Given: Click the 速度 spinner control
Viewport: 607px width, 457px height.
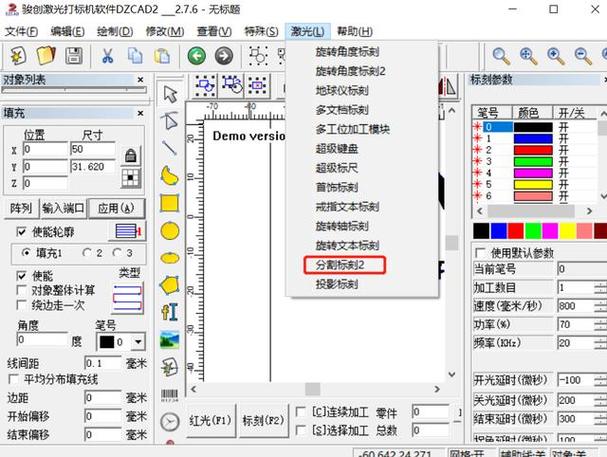Looking at the screenshot, I should pyautogui.click(x=600, y=306).
